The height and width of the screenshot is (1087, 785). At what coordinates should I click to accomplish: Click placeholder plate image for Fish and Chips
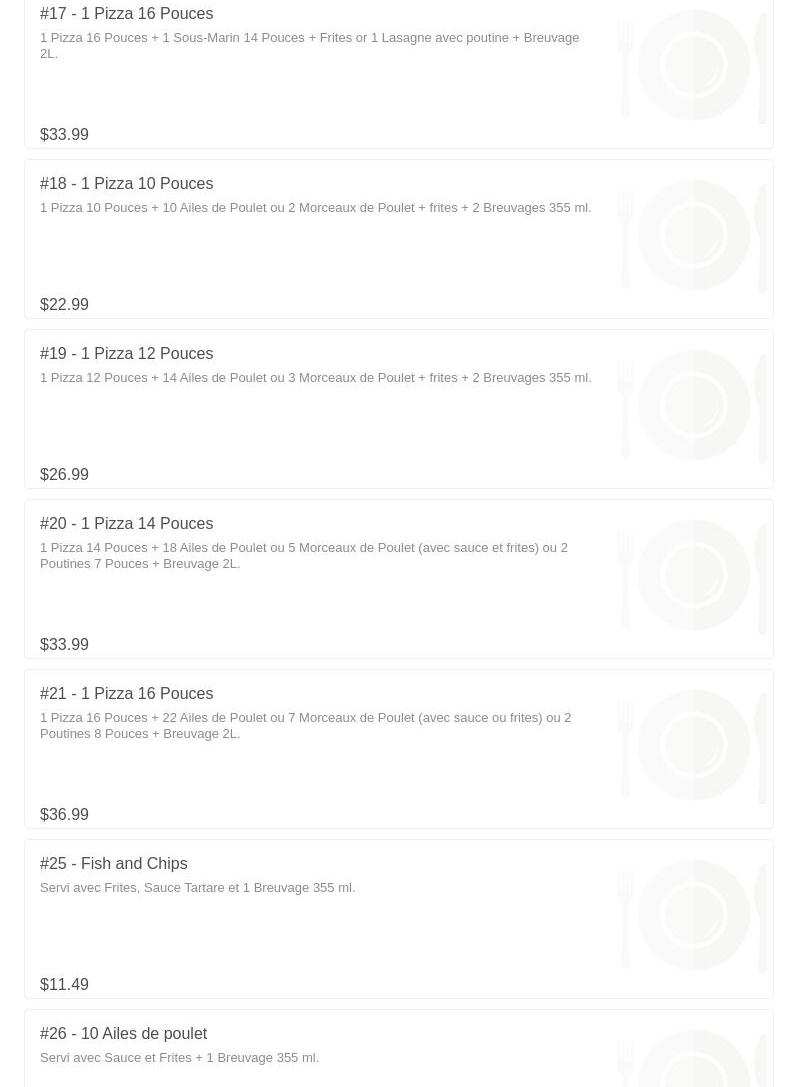pyautogui.click(x=693, y=916)
